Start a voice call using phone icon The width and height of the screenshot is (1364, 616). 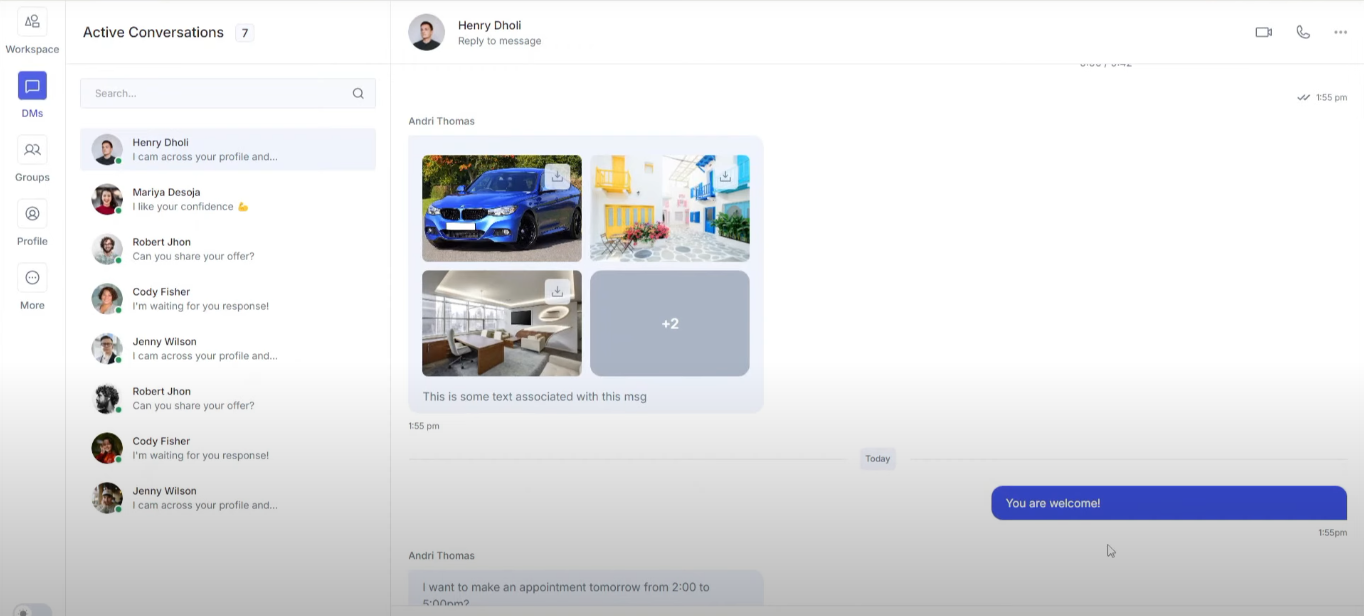tap(1302, 32)
